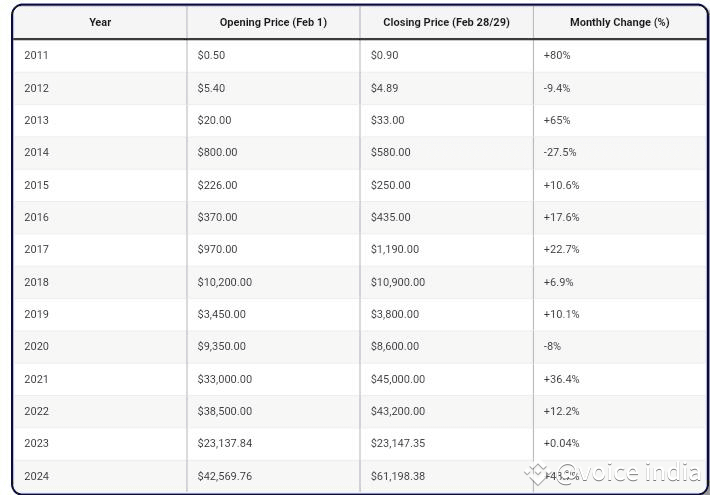Select the "Opening Price (Feb 1)" column header
The height and width of the screenshot is (495, 710).
tap(273, 22)
